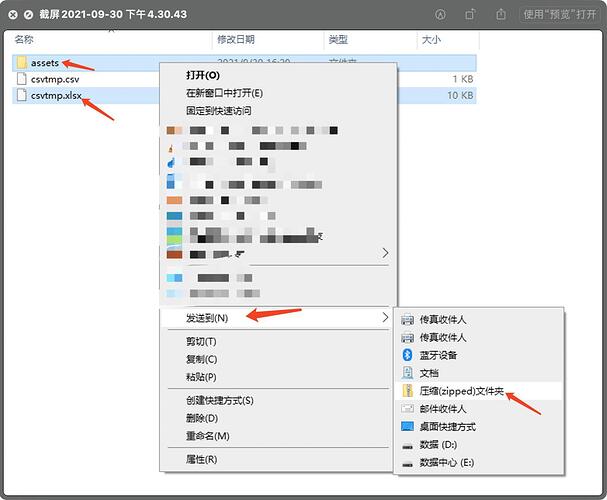Click first fax recipient (传真收件人) printer icon

(x=407, y=320)
